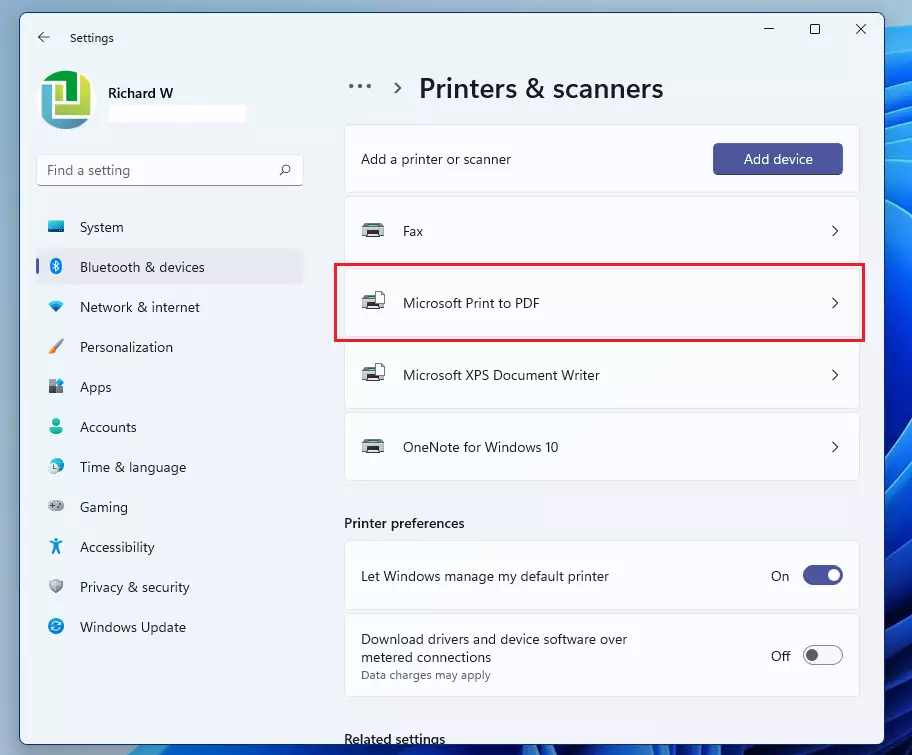Select the Microsoft Print to PDF printer name
The height and width of the screenshot is (755, 912).
coord(471,303)
